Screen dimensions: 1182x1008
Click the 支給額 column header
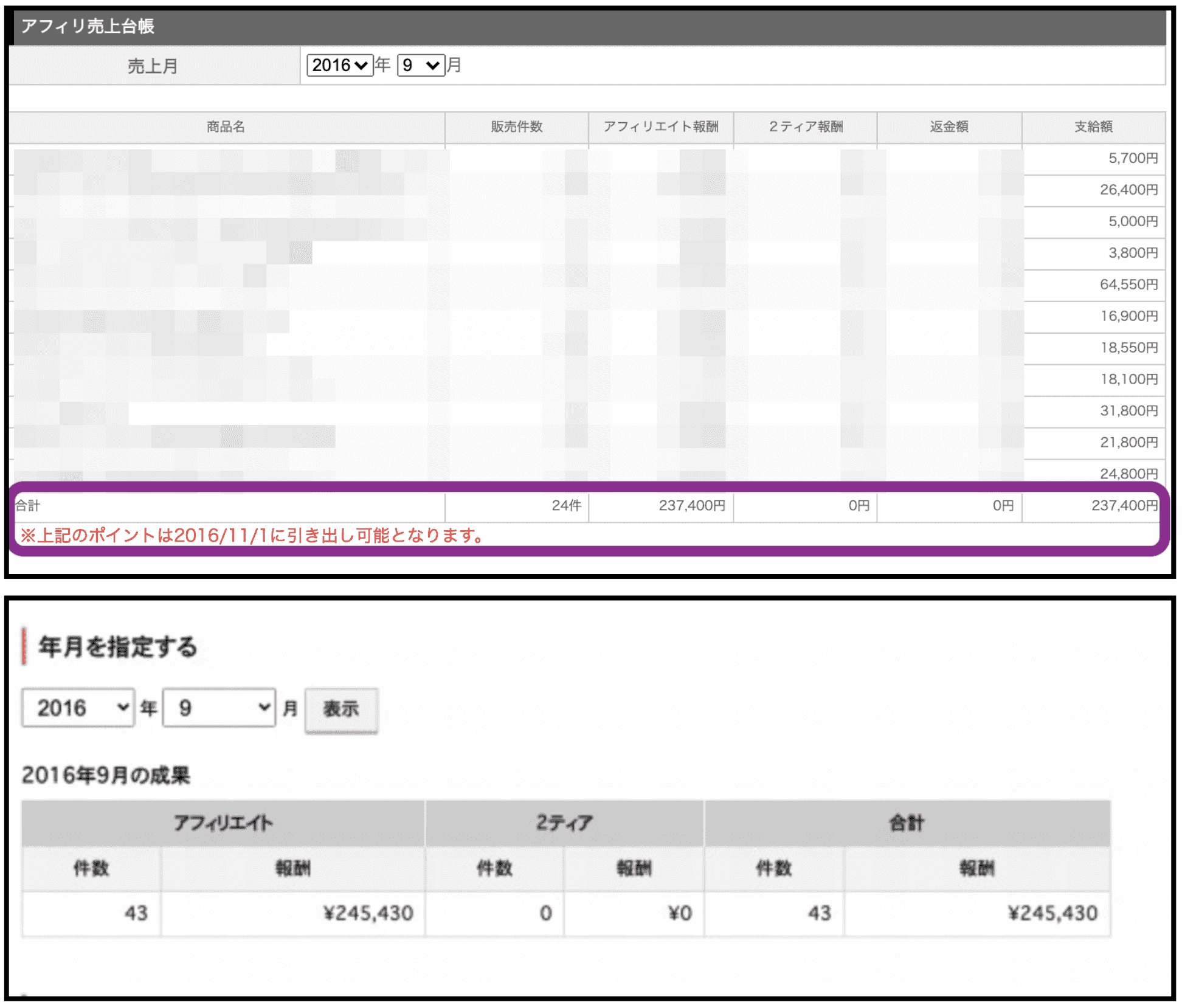pos(1093,127)
